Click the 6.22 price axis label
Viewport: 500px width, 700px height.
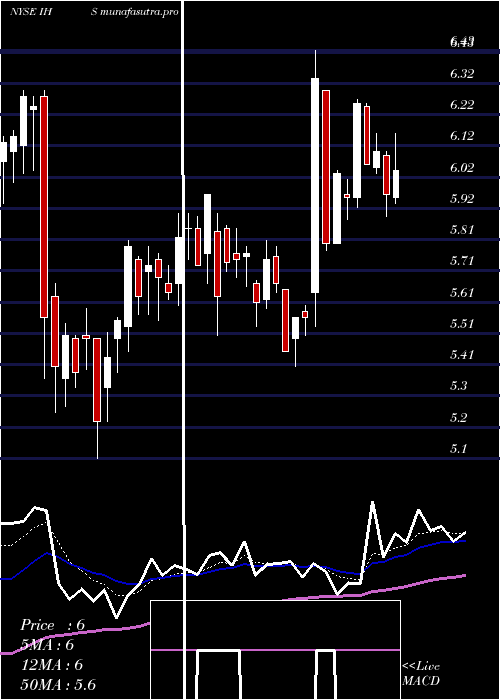[462, 105]
